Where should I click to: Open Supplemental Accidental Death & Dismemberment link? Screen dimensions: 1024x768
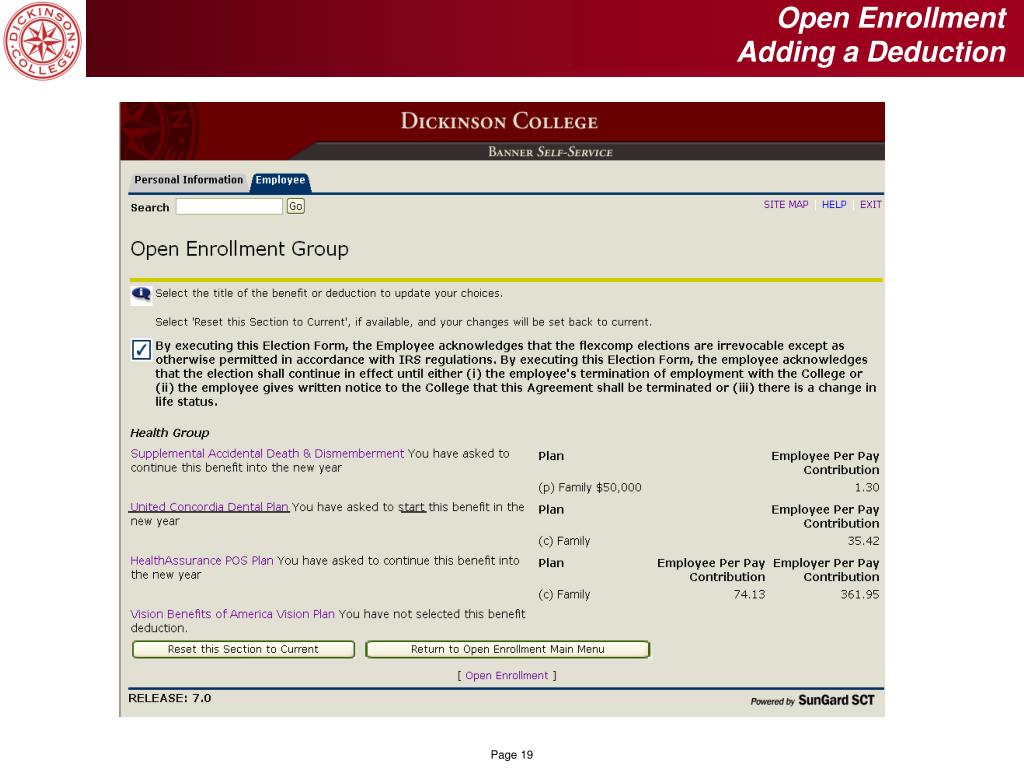(267, 453)
